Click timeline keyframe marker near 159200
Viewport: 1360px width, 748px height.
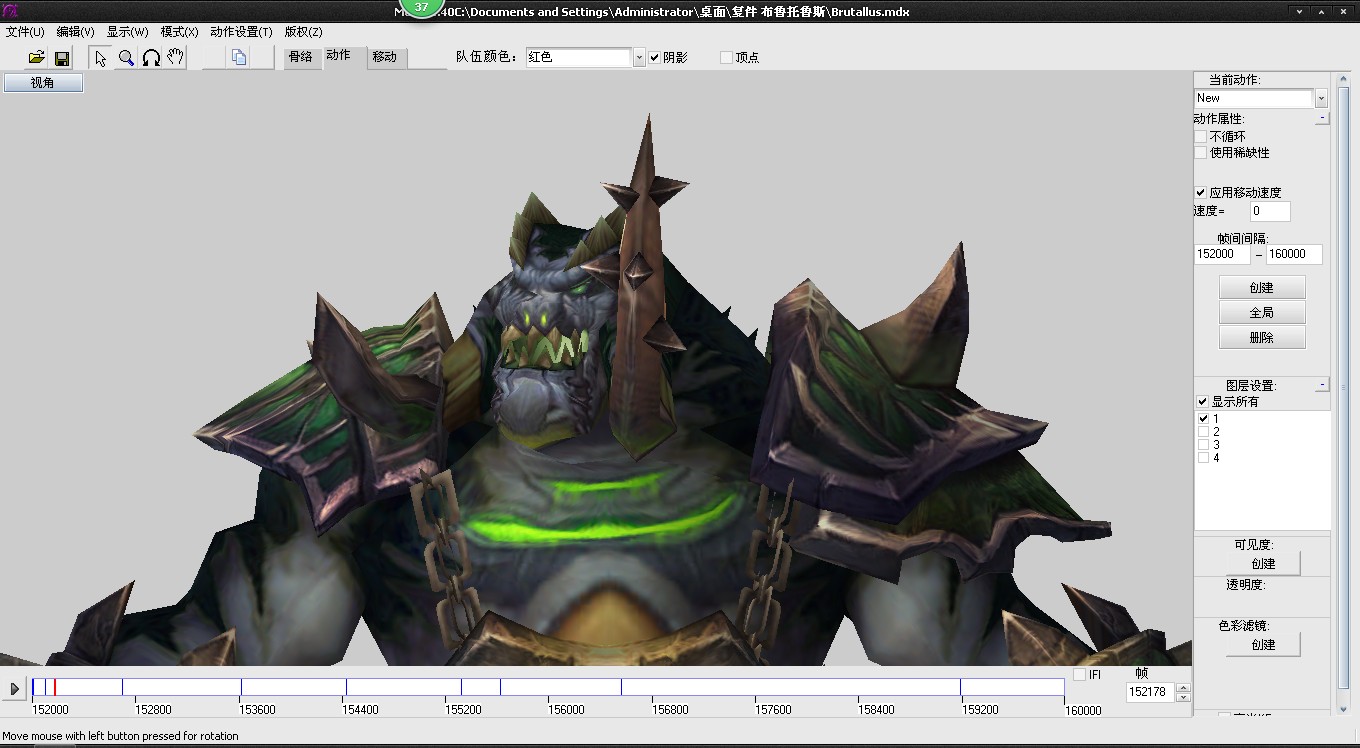960,687
